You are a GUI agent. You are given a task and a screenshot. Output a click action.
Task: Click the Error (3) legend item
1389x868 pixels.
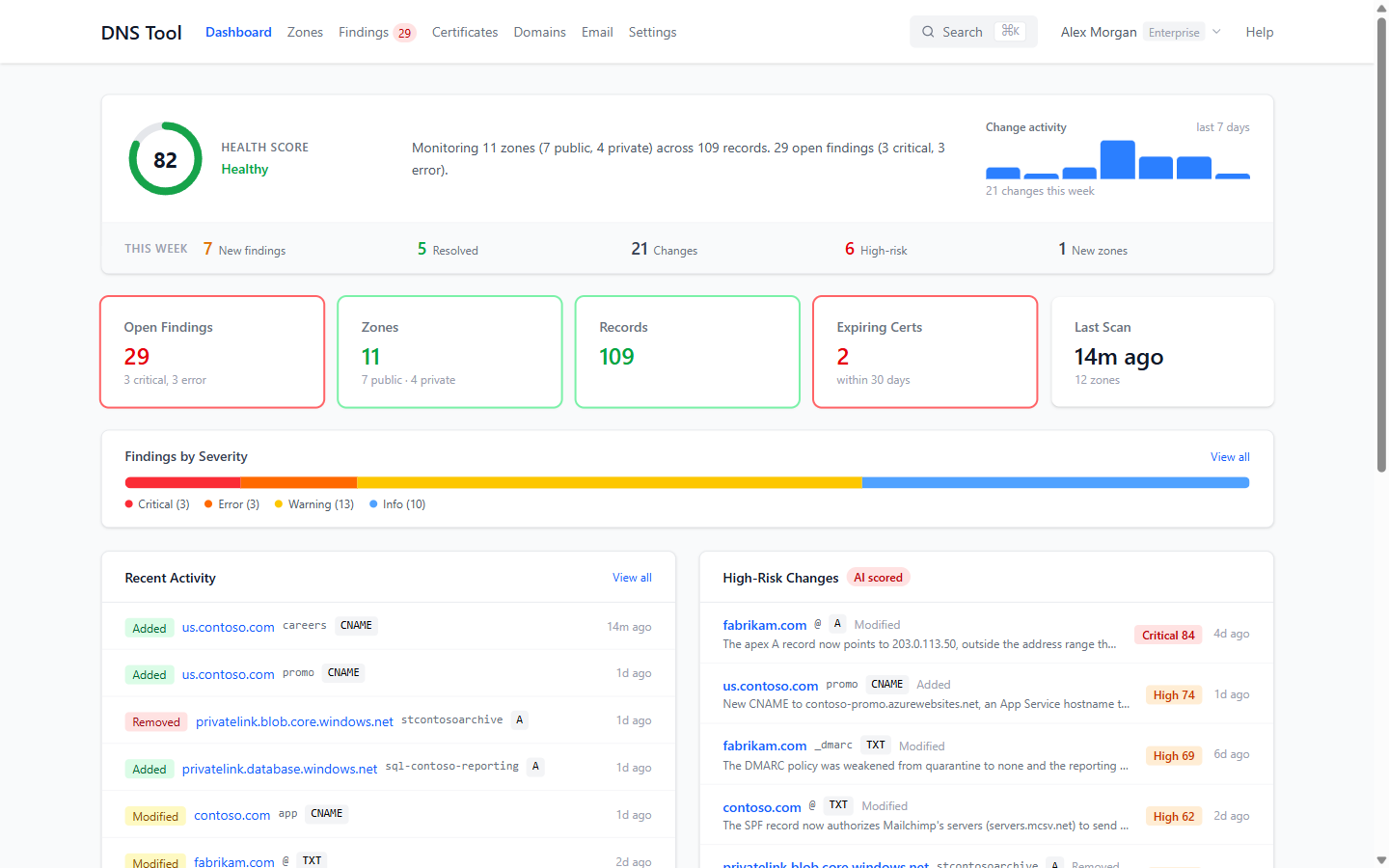[231, 504]
